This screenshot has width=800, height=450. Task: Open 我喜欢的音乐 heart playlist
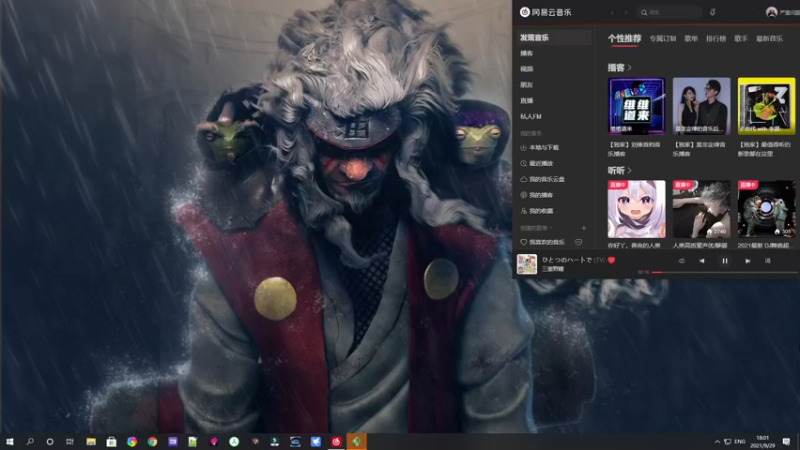click(x=543, y=242)
